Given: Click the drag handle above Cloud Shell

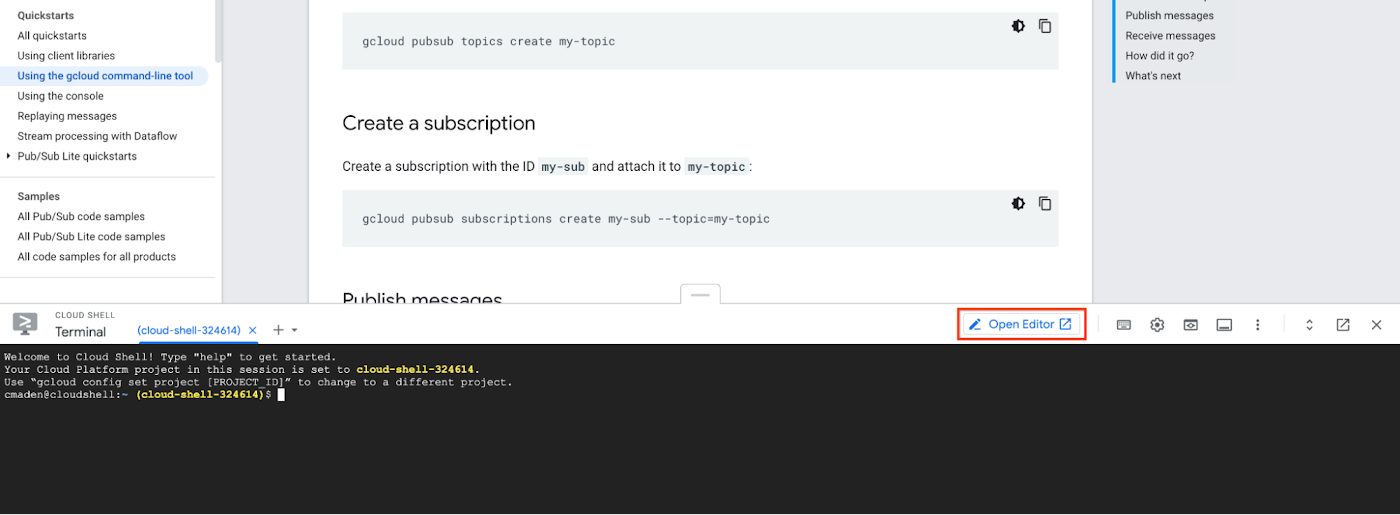Looking at the screenshot, I should (700, 295).
